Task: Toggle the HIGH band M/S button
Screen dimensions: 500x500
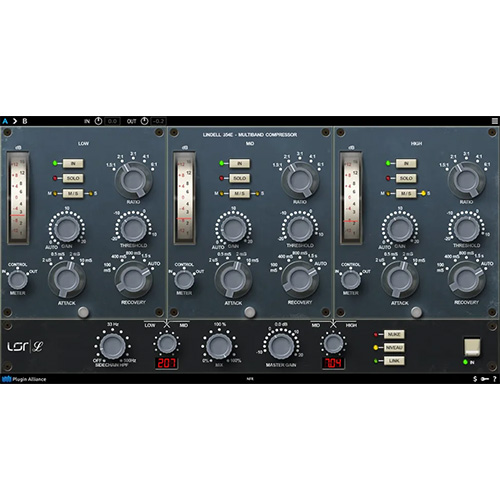Action: pos(406,193)
